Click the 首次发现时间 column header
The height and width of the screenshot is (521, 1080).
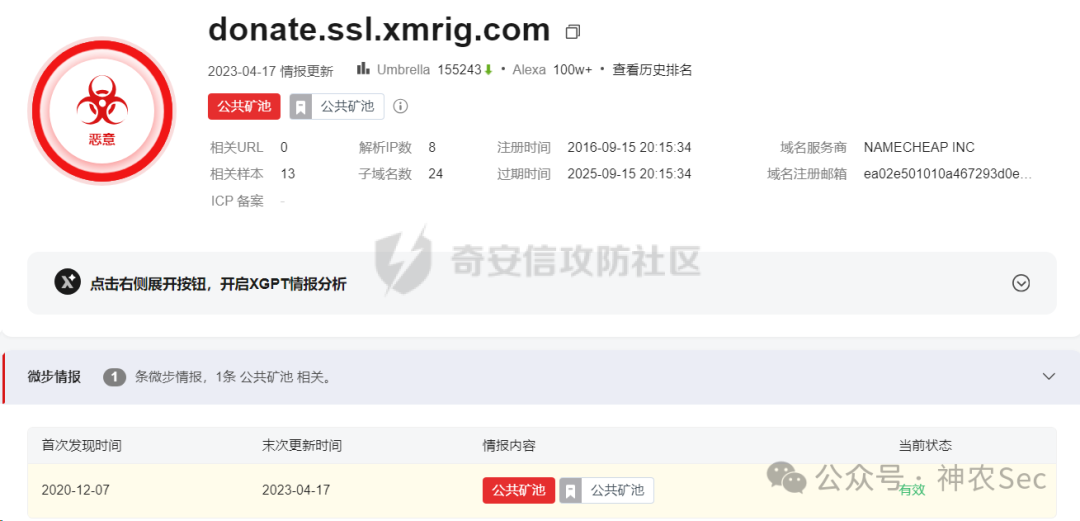[x=81, y=446]
